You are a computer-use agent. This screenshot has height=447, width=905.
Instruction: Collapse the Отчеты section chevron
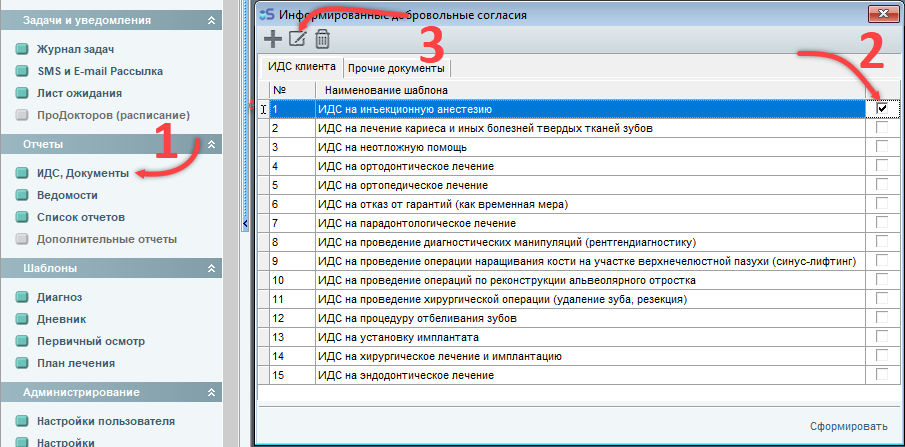coord(211,144)
